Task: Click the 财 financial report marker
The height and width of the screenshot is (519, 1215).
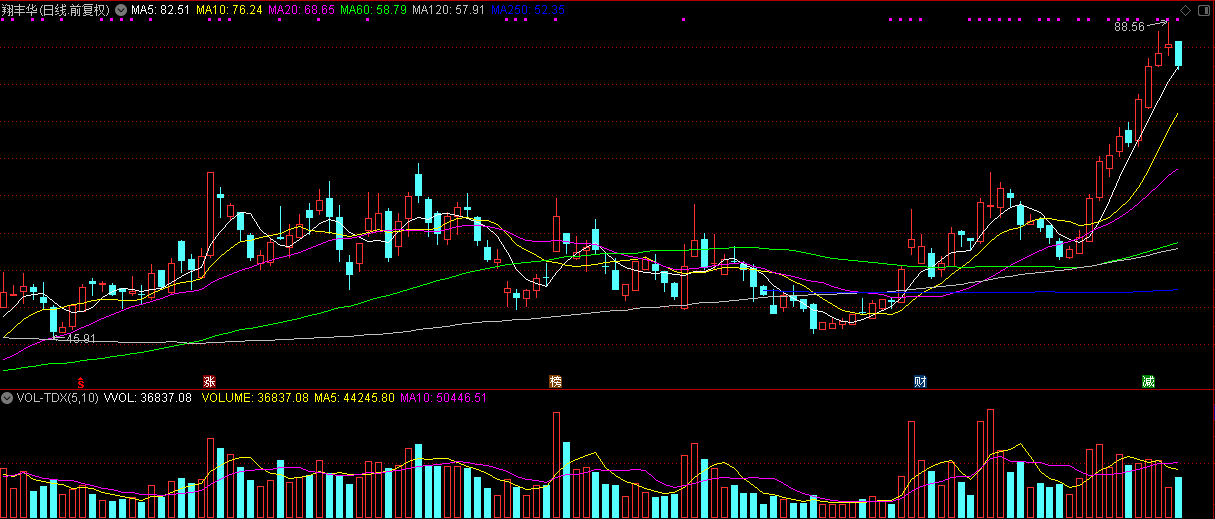Action: pos(919,382)
